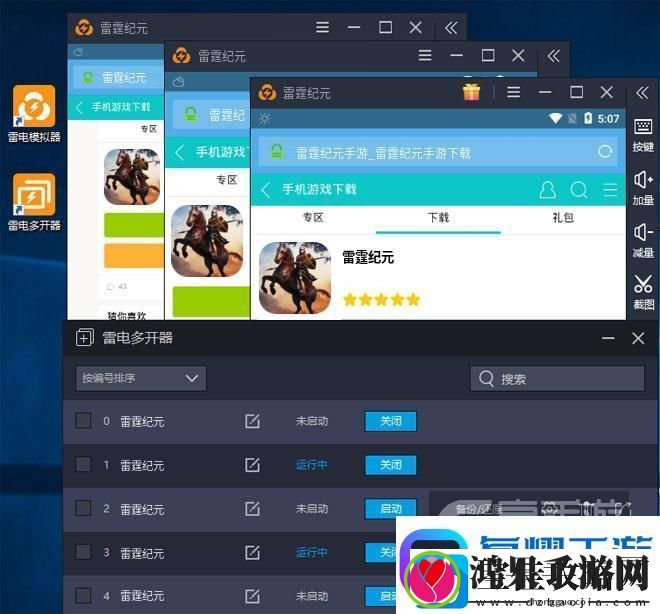660x614 pixels.
Task: Click back arrow in the middle emulator teal header
Action: point(180,152)
